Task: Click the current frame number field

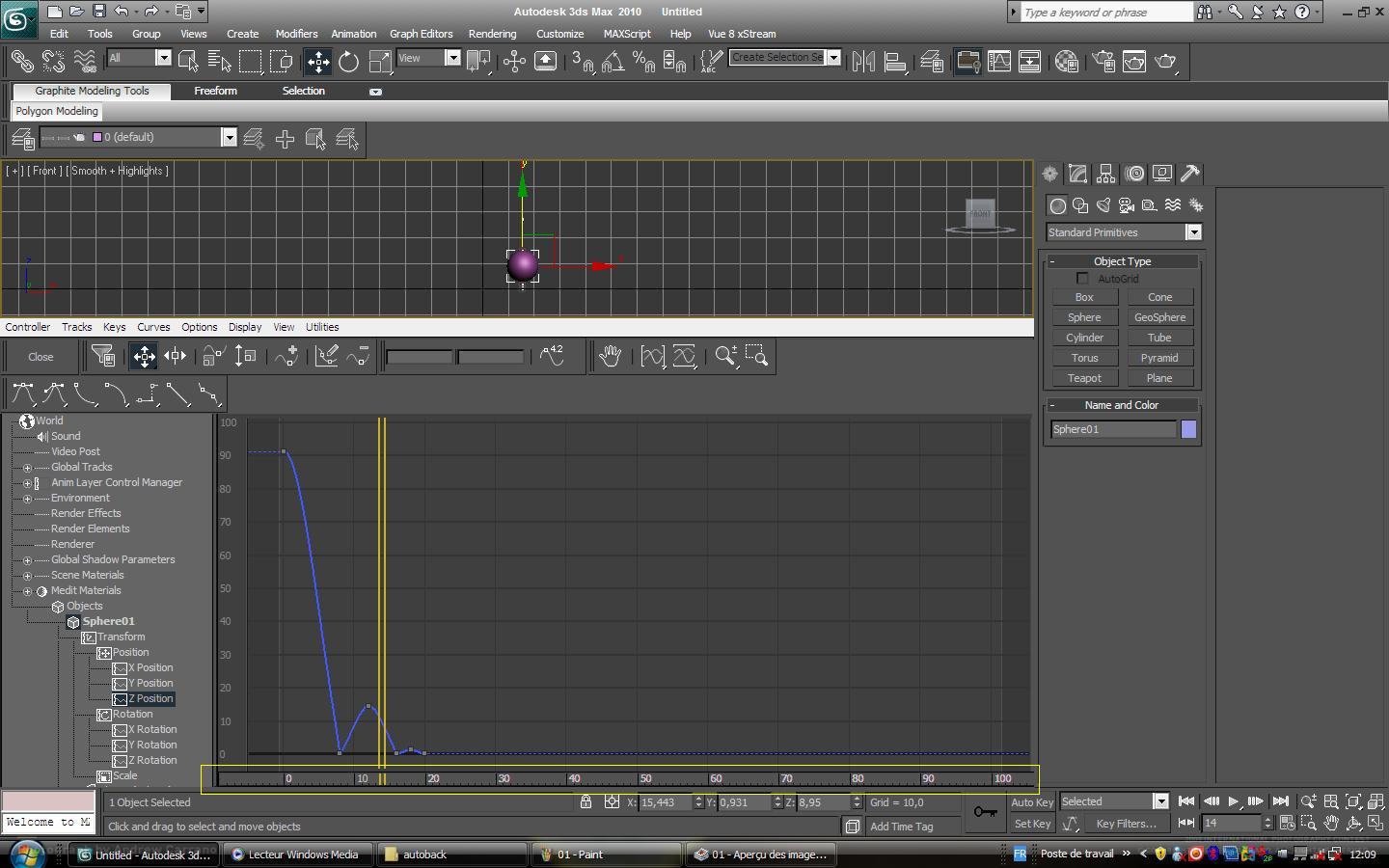Action: pyautogui.click(x=1231, y=824)
